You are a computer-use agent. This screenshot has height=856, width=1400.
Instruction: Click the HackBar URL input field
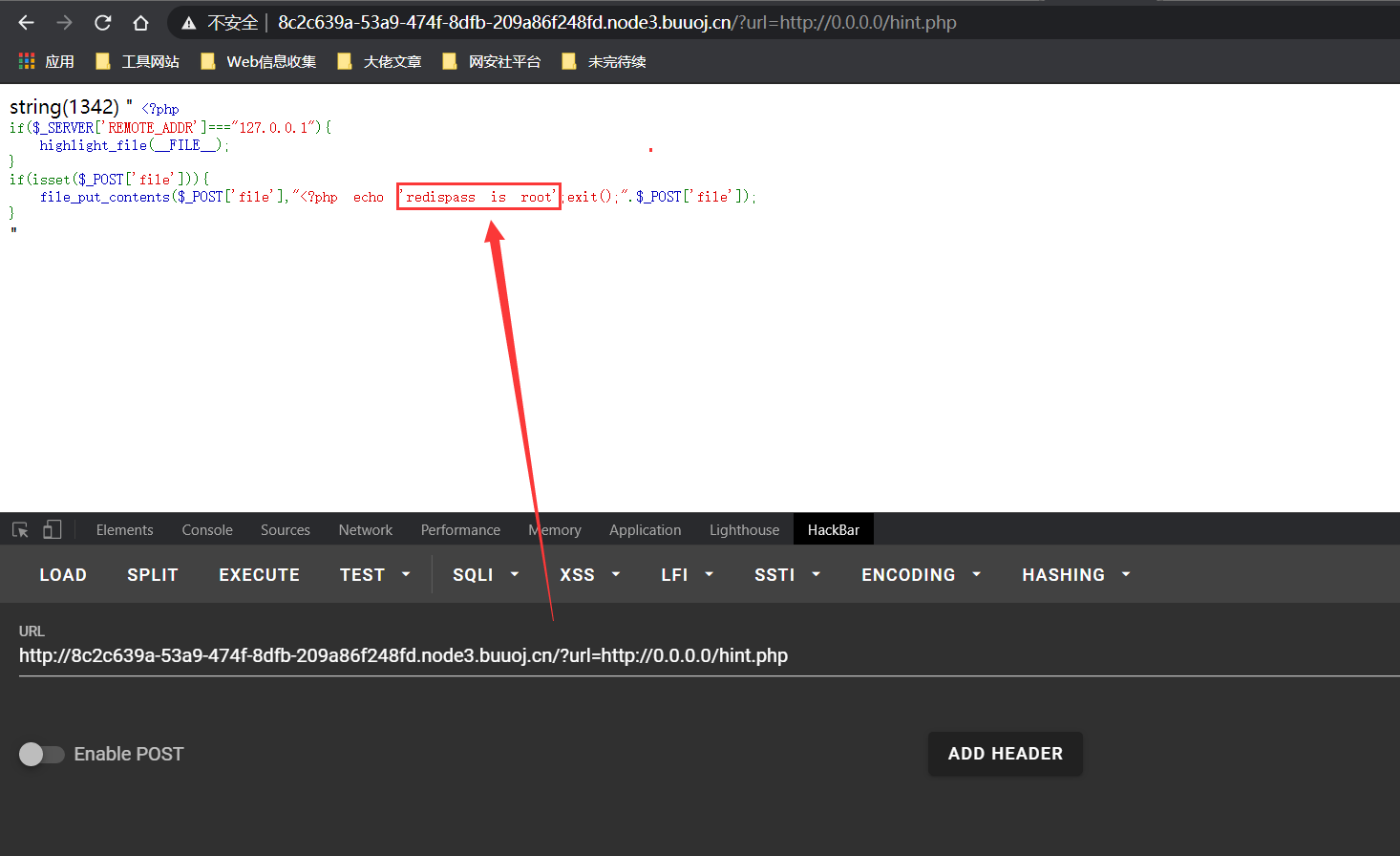[x=710, y=656]
